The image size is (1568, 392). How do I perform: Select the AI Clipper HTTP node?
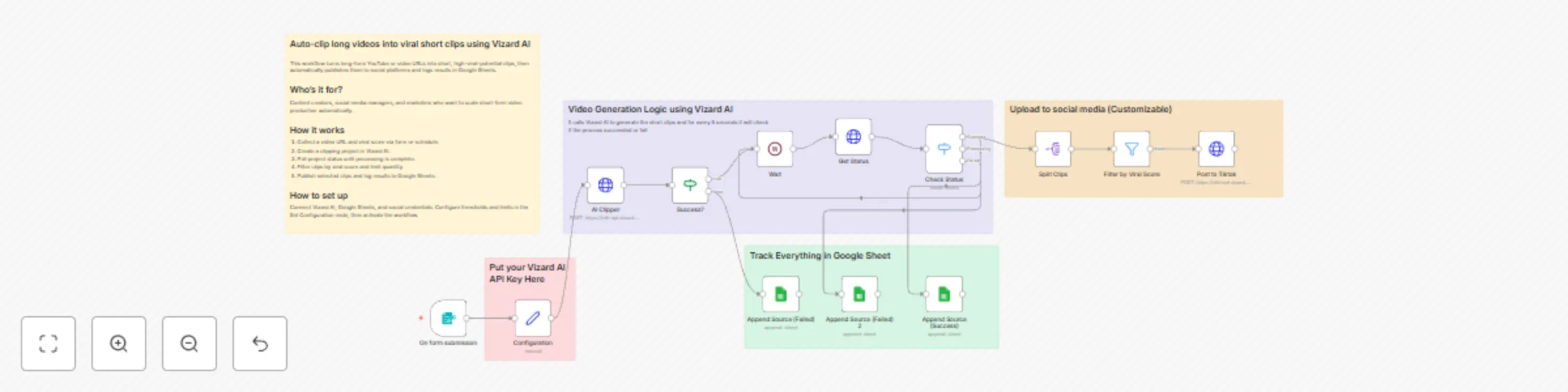(606, 185)
